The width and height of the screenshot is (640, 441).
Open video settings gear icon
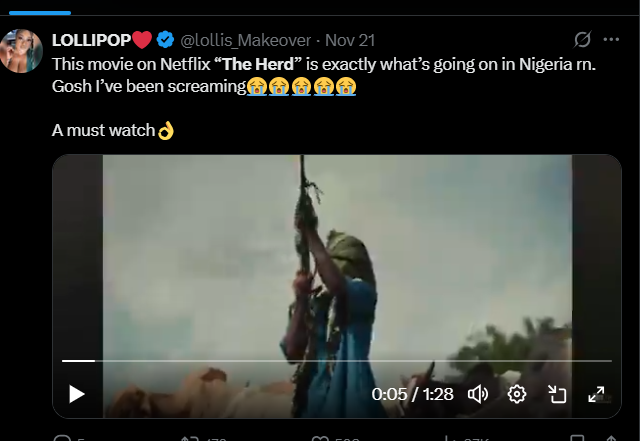point(517,394)
